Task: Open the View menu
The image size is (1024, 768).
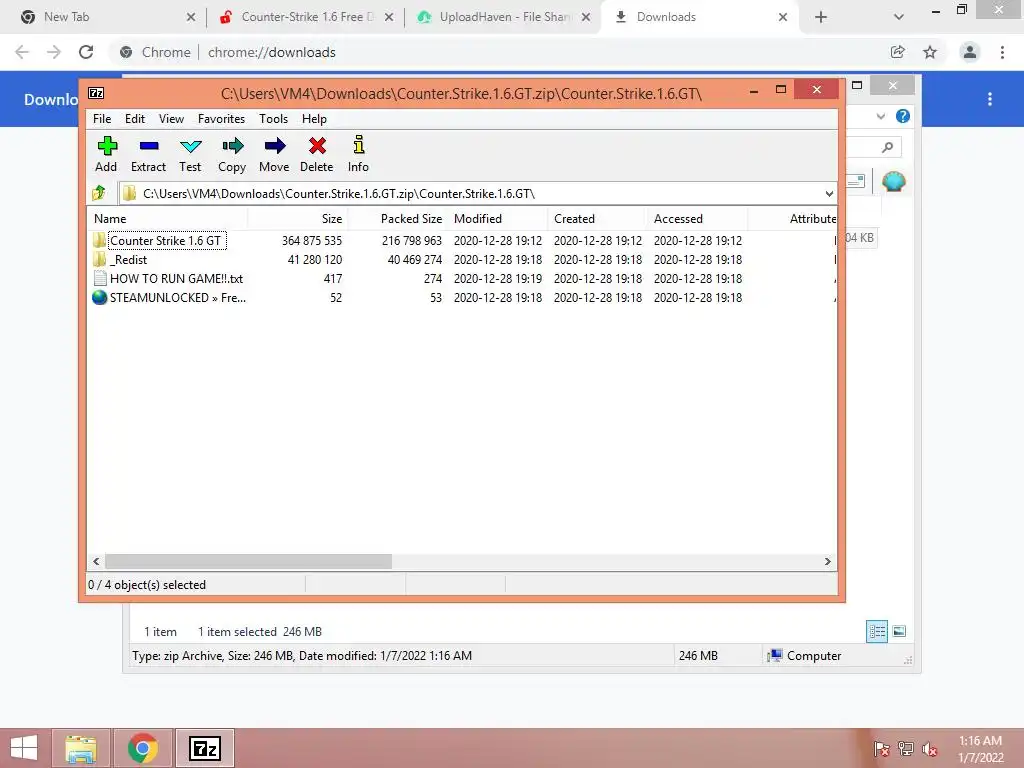Action: [x=171, y=119]
